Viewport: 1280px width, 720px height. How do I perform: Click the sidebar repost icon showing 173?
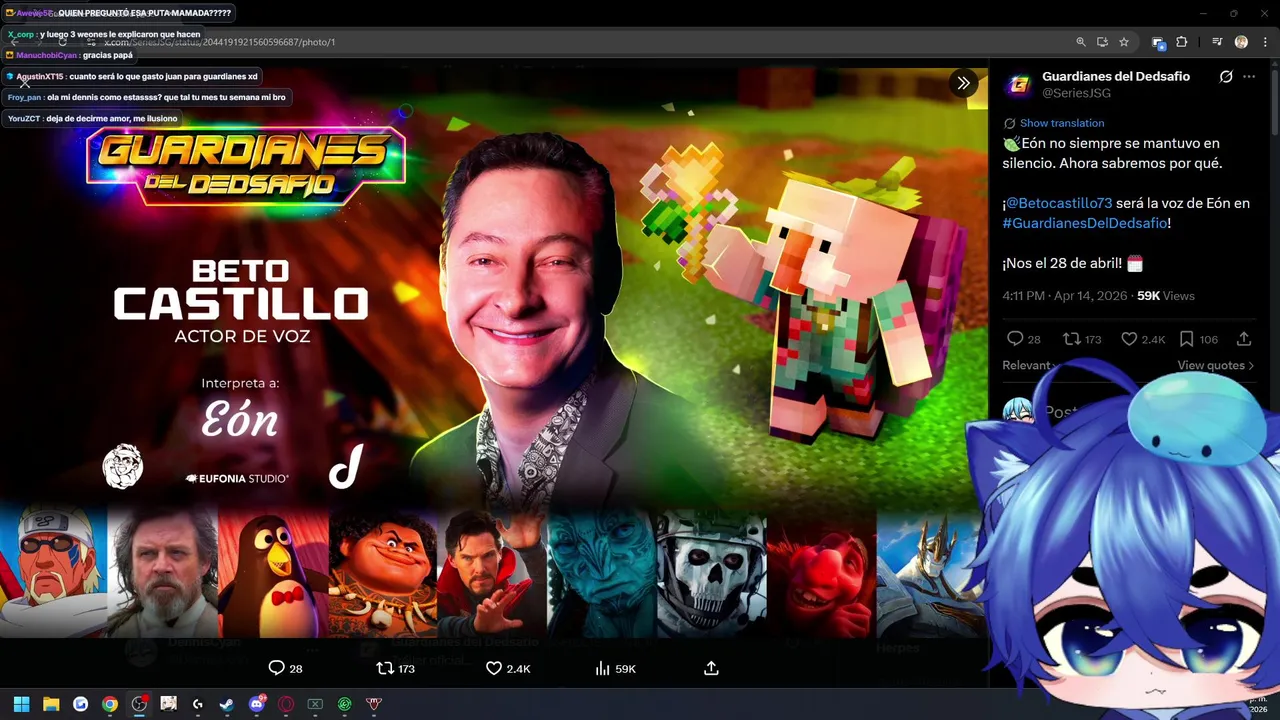[1081, 339]
